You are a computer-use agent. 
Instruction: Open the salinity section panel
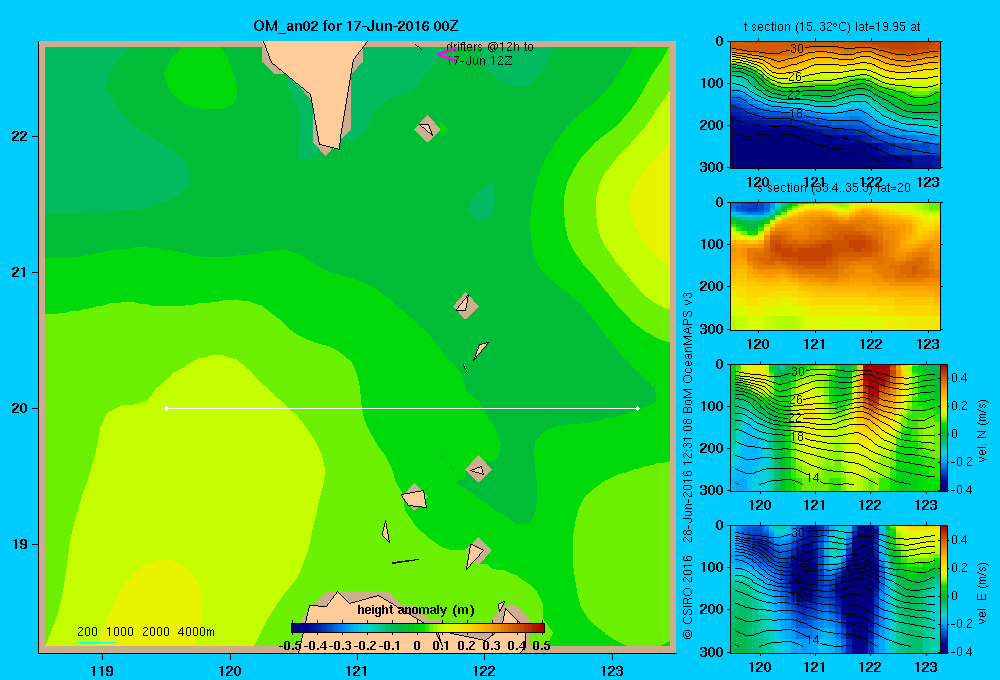[835, 266]
